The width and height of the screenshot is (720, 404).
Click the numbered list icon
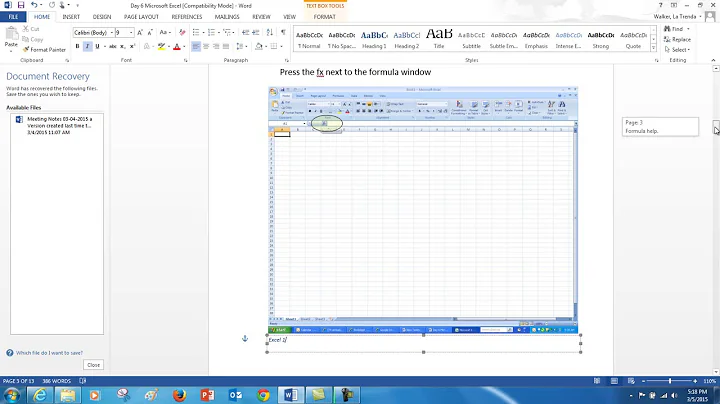(x=213, y=33)
